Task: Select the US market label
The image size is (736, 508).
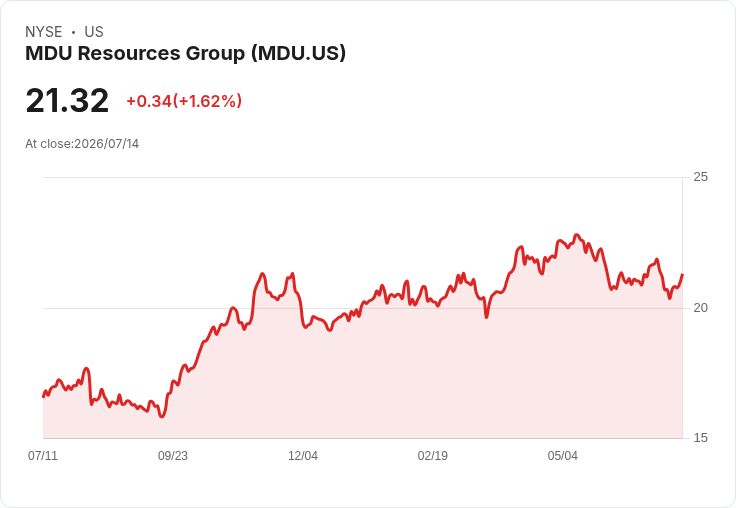Action: click(x=94, y=32)
